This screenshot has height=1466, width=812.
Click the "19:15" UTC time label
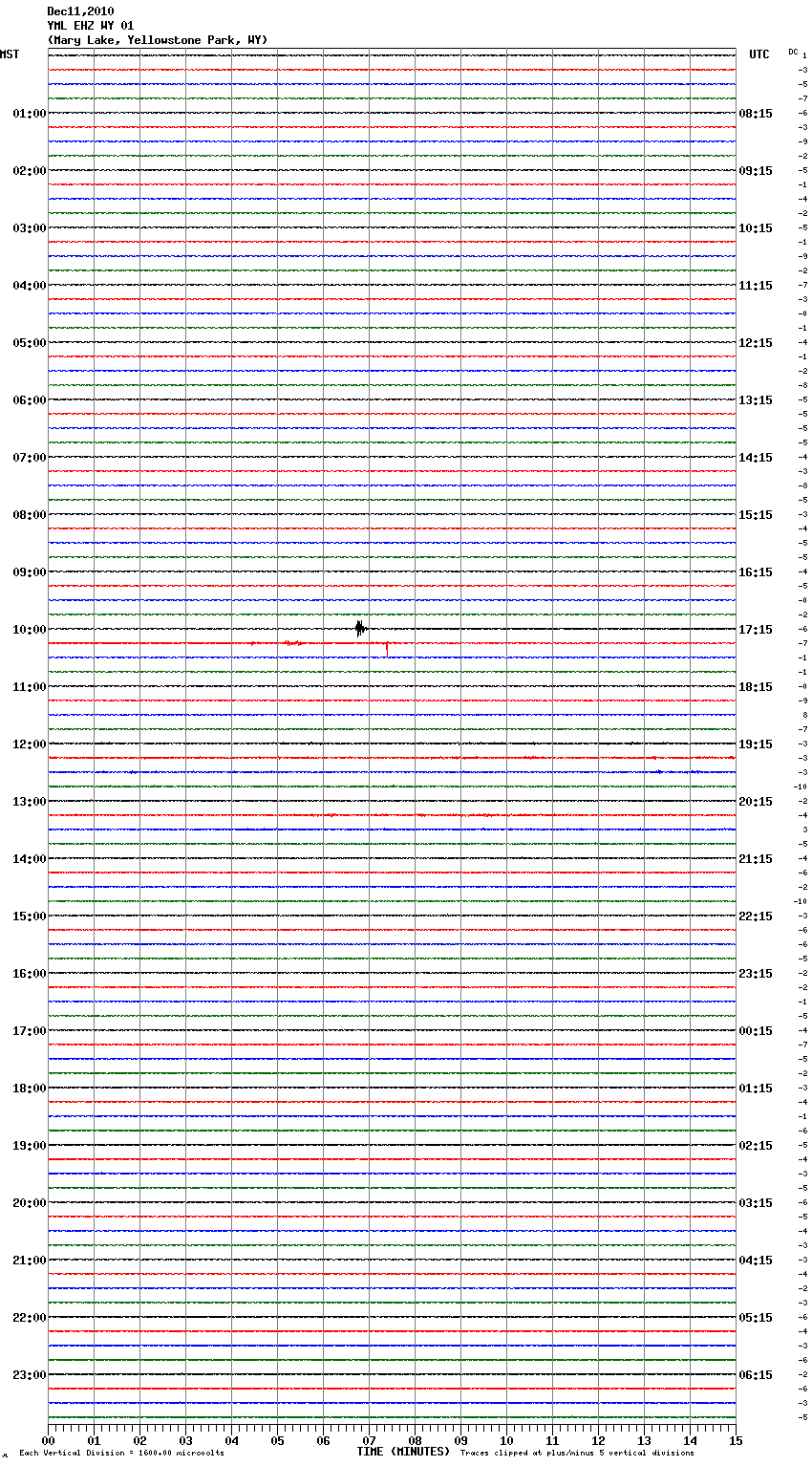coord(756,744)
